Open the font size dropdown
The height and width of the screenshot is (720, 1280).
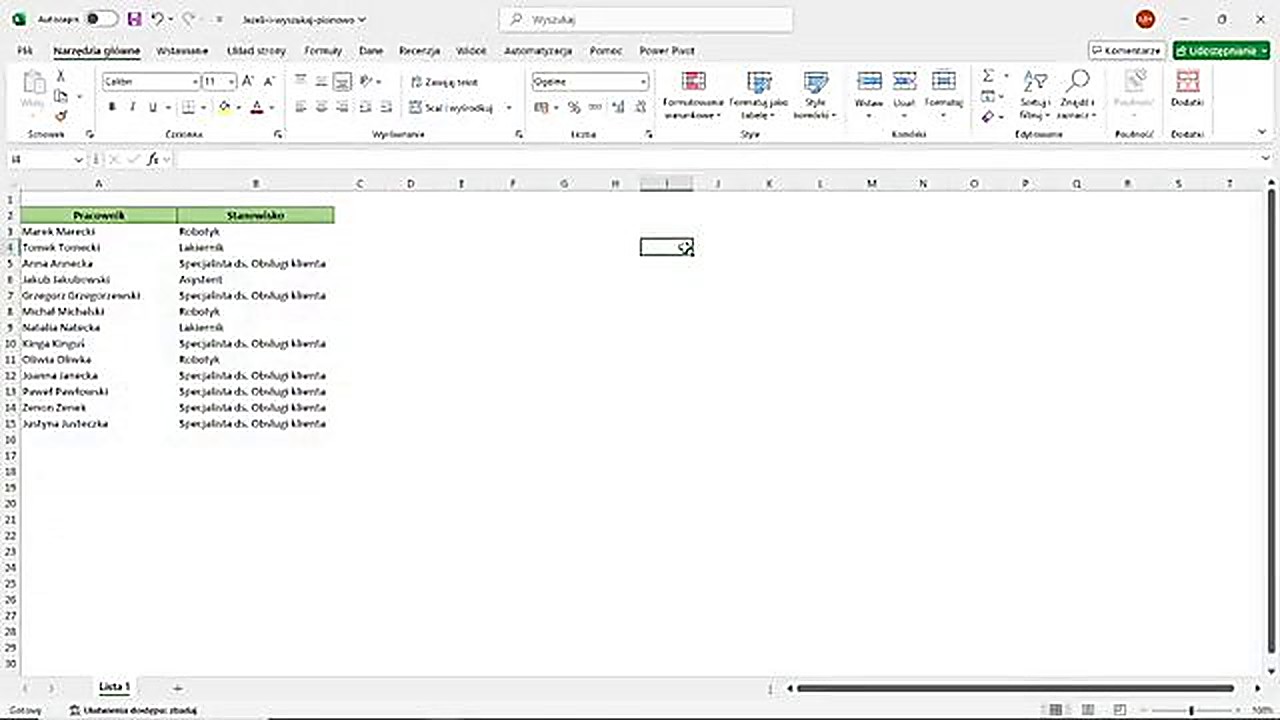click(231, 82)
